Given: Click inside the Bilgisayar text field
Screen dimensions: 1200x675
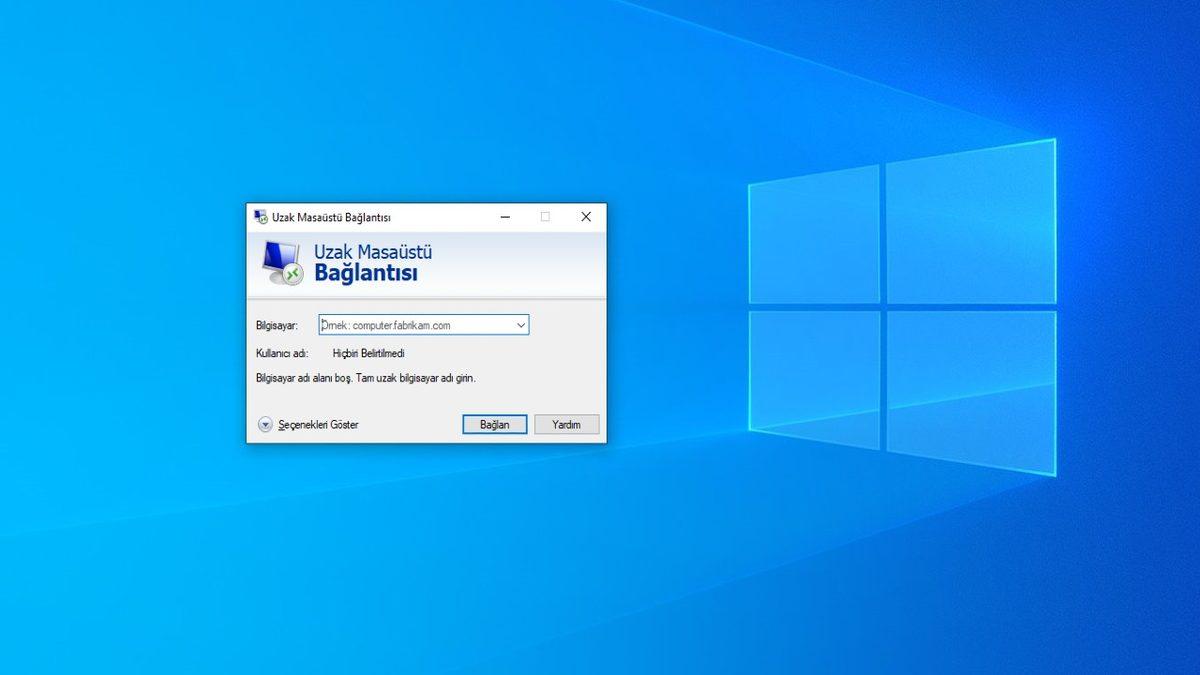Looking at the screenshot, I should tap(420, 324).
